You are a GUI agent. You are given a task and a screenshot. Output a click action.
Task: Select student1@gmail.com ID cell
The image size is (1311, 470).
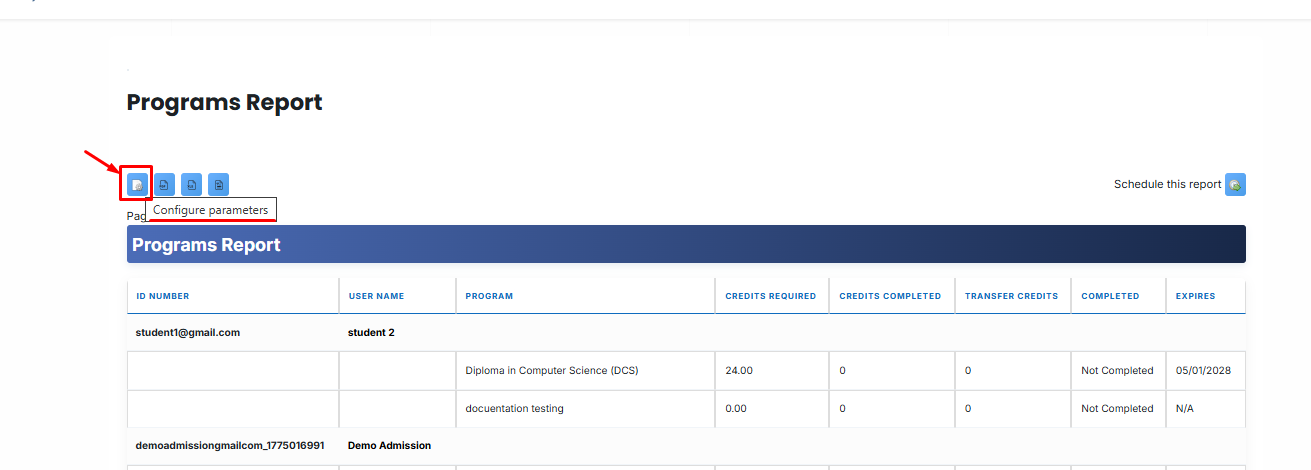tap(188, 332)
